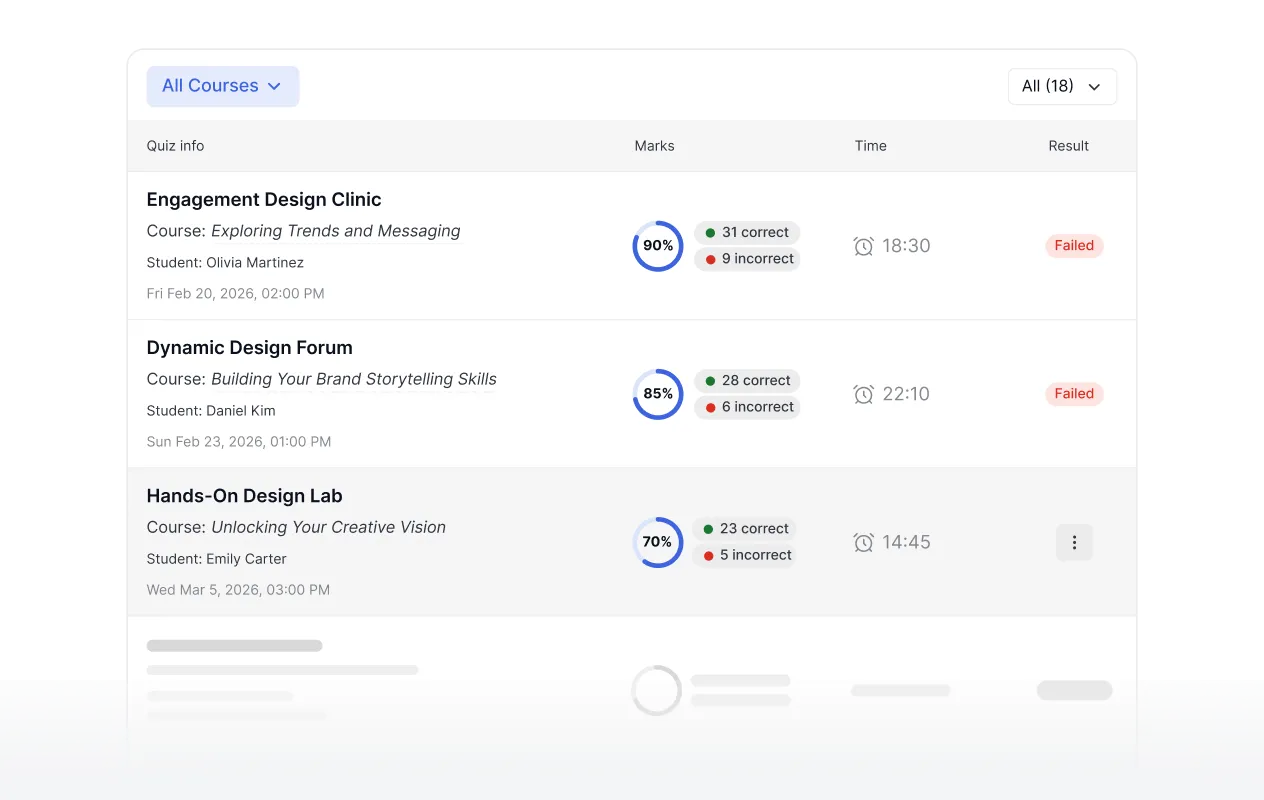Click the 28 correct pill
The width and height of the screenshot is (1264, 800).
coord(747,380)
